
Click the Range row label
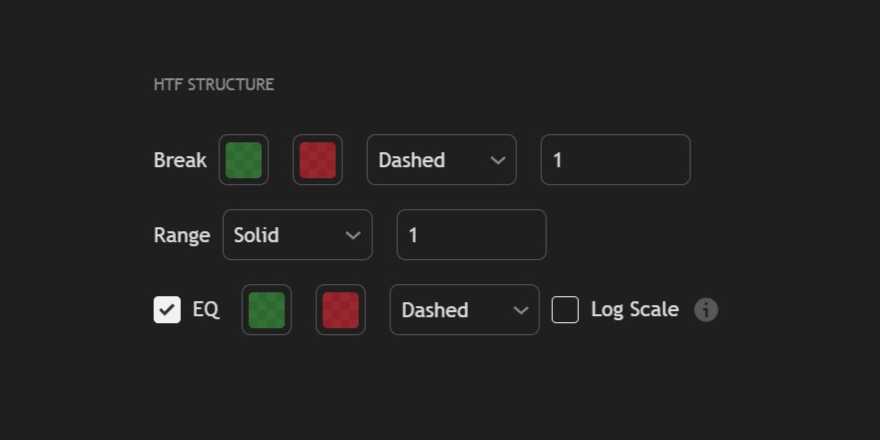pos(182,235)
